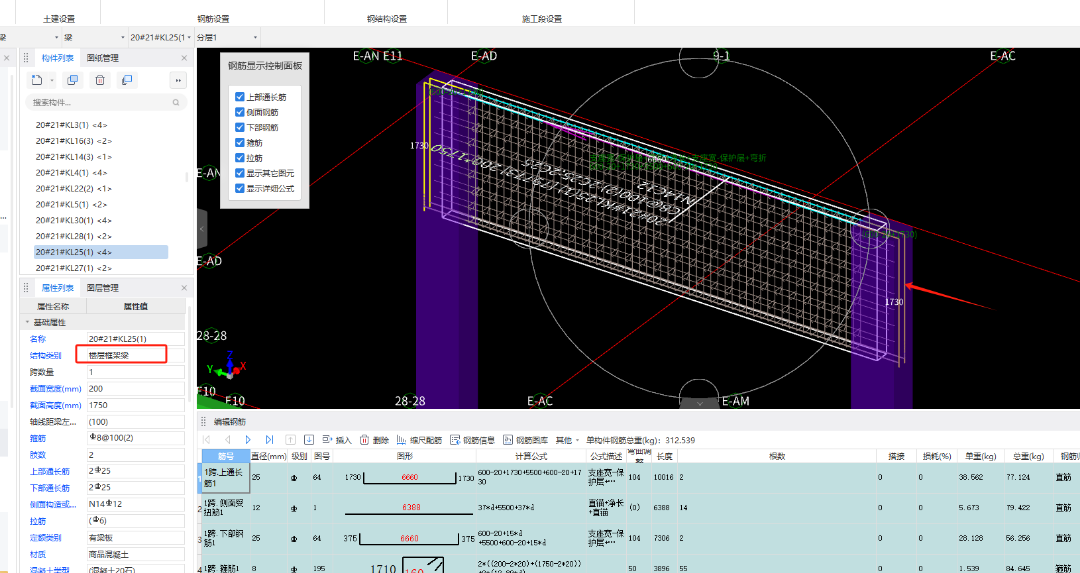Open the 钢结构设置 ribbon group
The image size is (1080, 573).
(387, 19)
